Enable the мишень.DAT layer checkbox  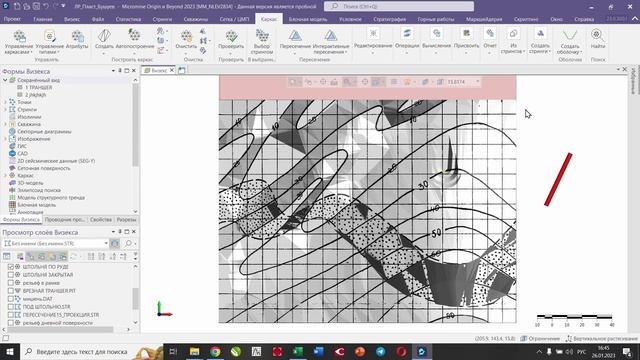tap(11, 299)
